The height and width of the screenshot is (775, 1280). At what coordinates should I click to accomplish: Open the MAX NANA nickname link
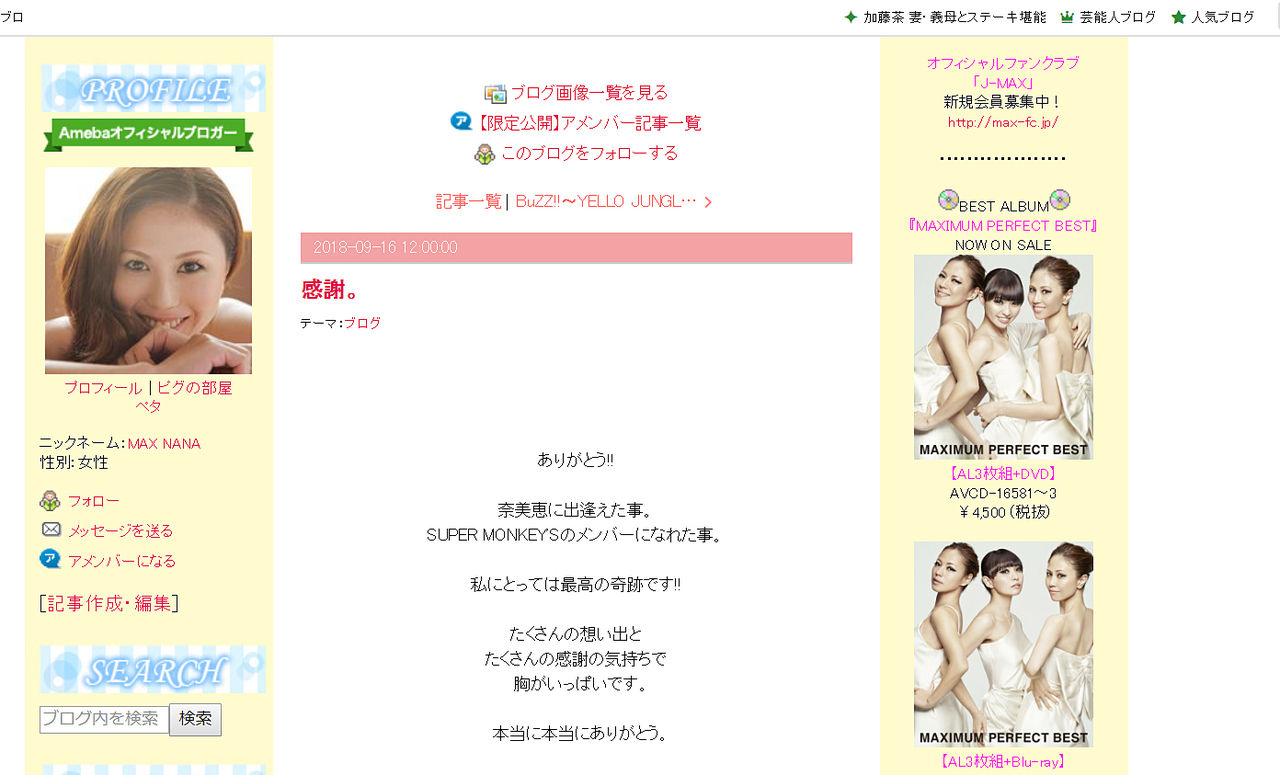click(164, 444)
